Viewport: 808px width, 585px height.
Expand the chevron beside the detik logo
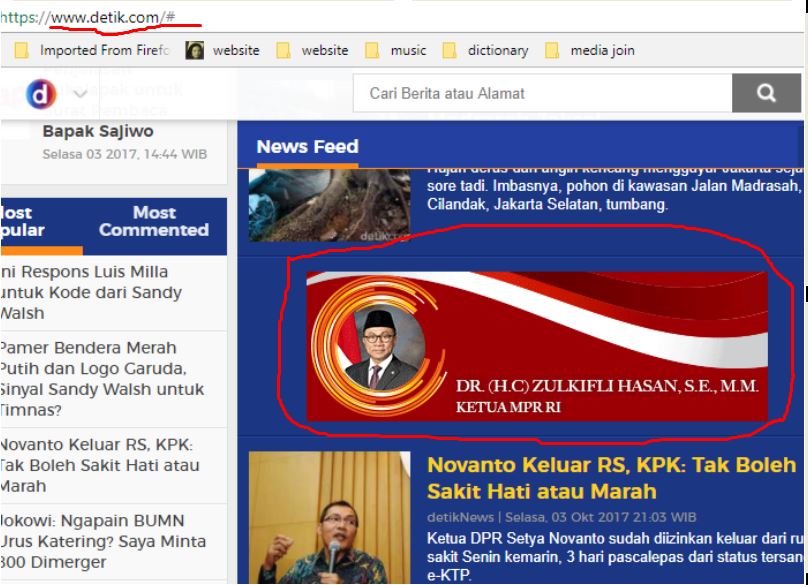[80, 94]
